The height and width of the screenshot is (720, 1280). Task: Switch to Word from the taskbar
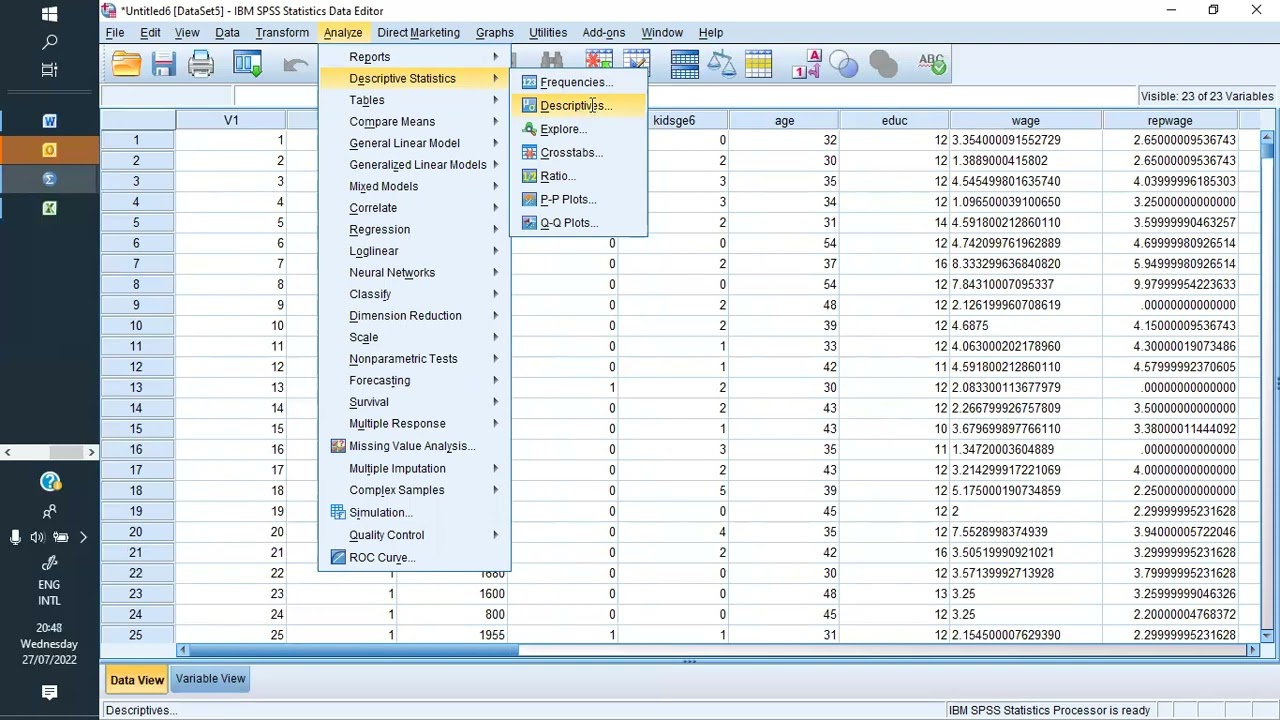pos(49,121)
